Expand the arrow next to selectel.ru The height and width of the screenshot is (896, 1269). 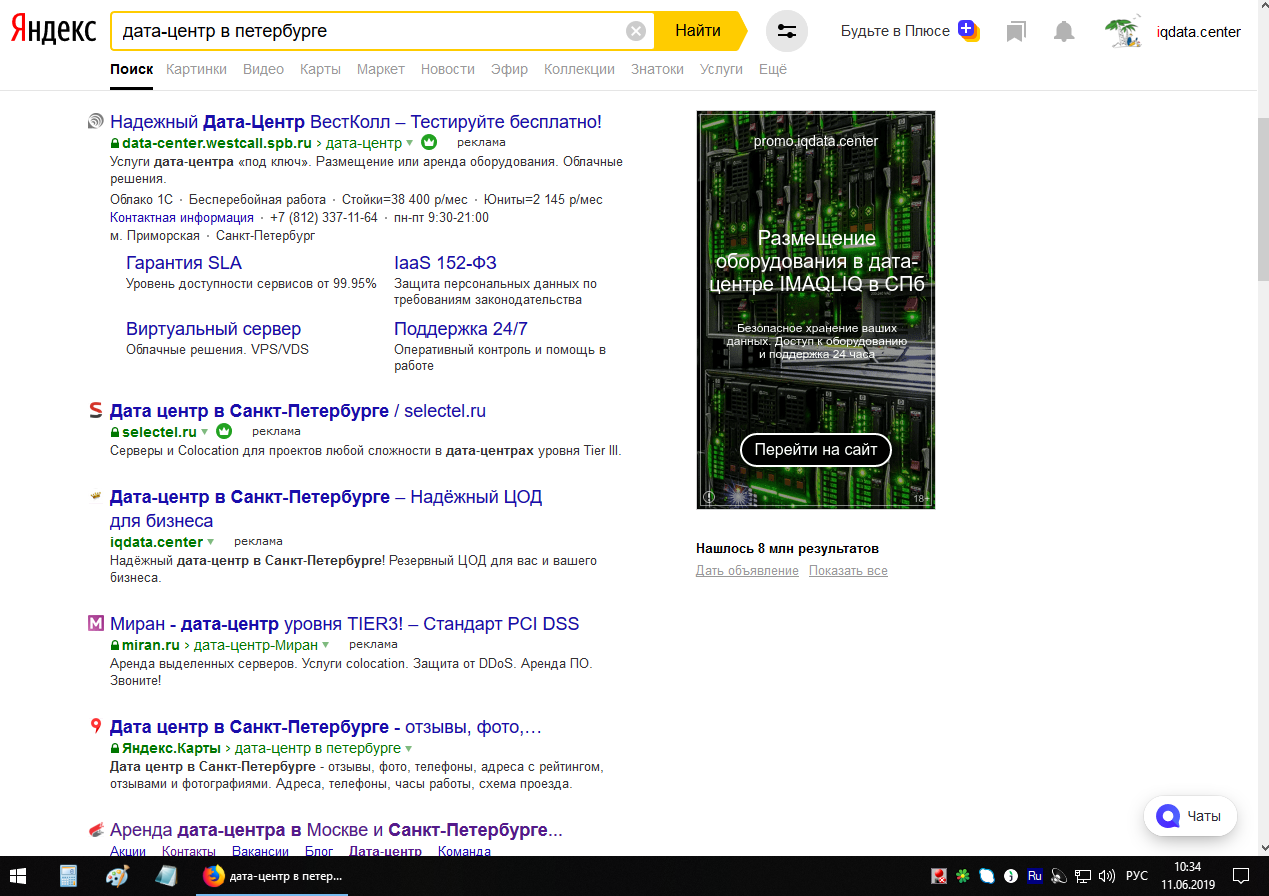click(x=204, y=432)
